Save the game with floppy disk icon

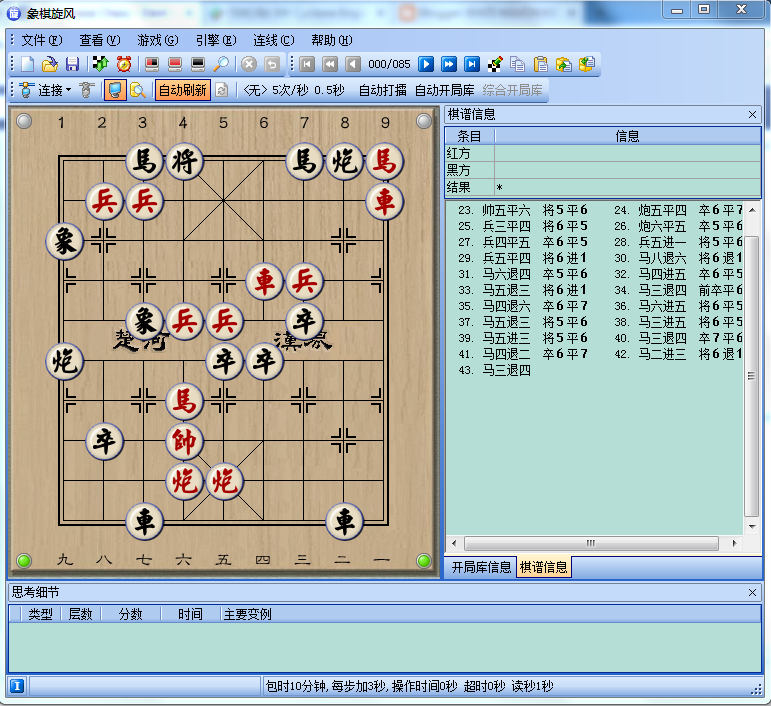72,64
